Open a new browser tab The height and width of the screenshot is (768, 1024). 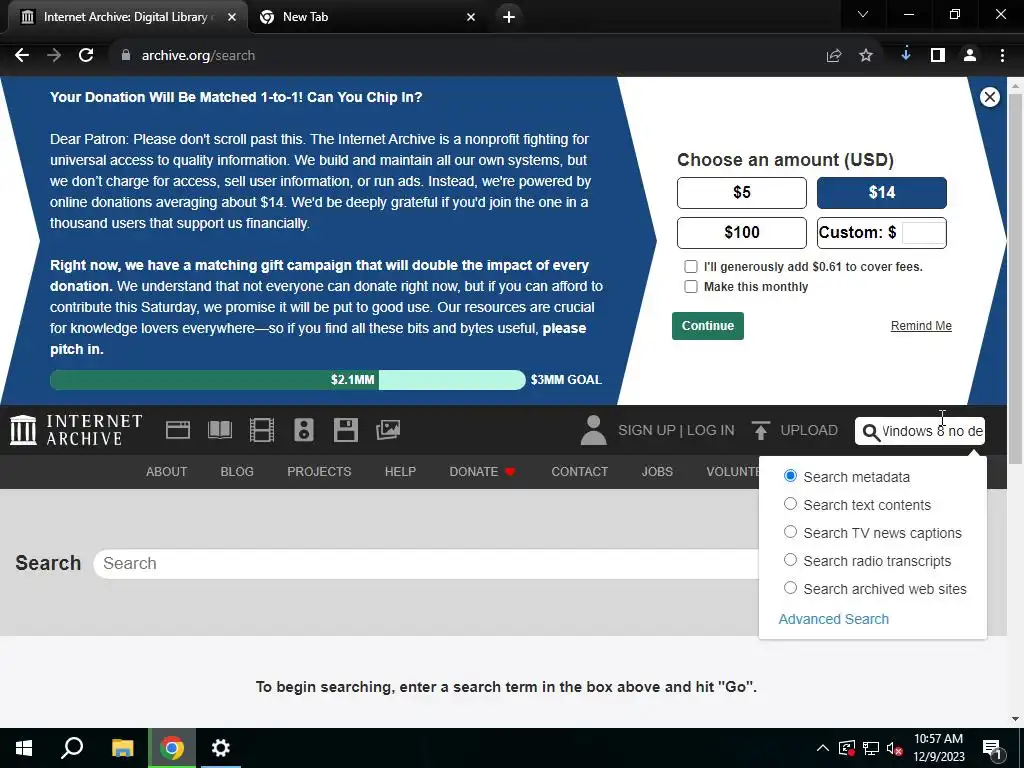(509, 17)
